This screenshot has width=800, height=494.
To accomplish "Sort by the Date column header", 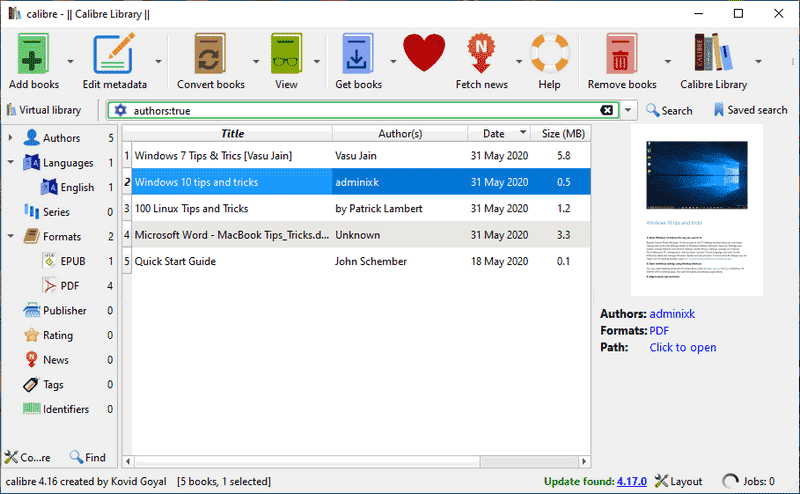I will 499,134.
